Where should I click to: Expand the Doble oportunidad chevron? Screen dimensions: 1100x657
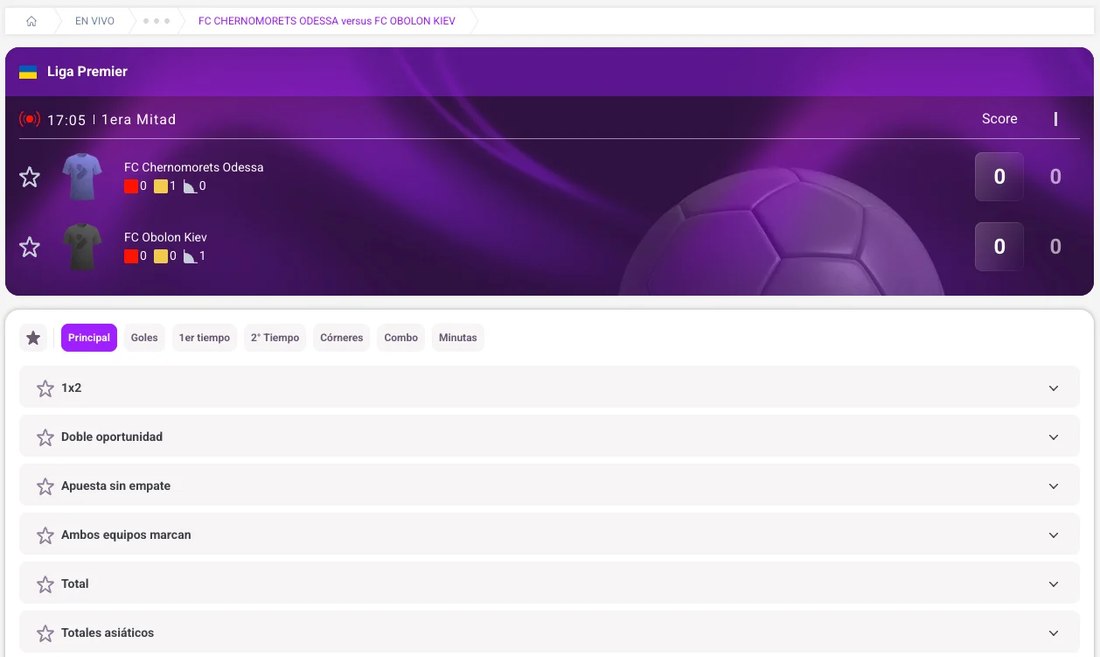coord(1054,438)
